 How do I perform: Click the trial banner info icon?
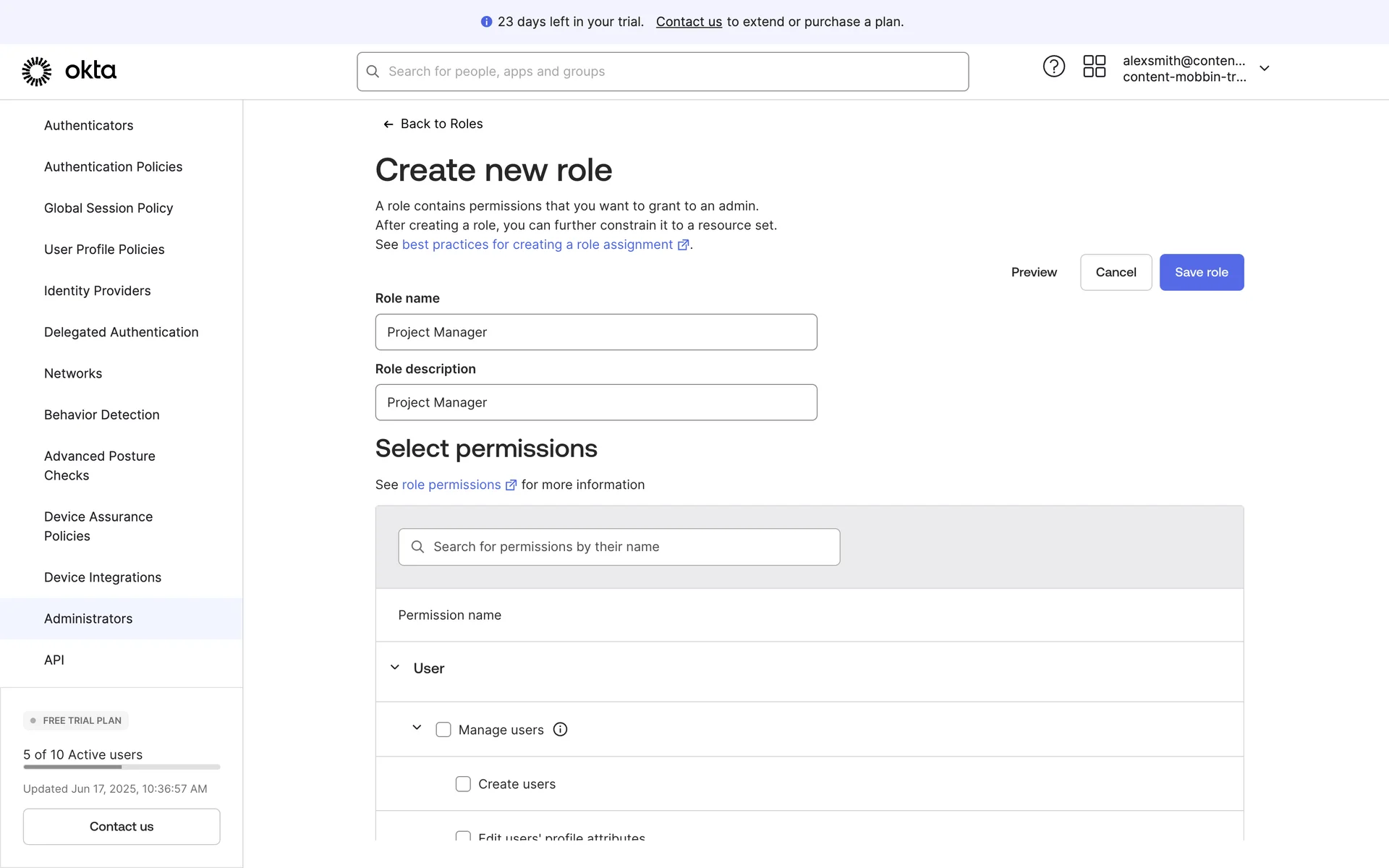(486, 22)
